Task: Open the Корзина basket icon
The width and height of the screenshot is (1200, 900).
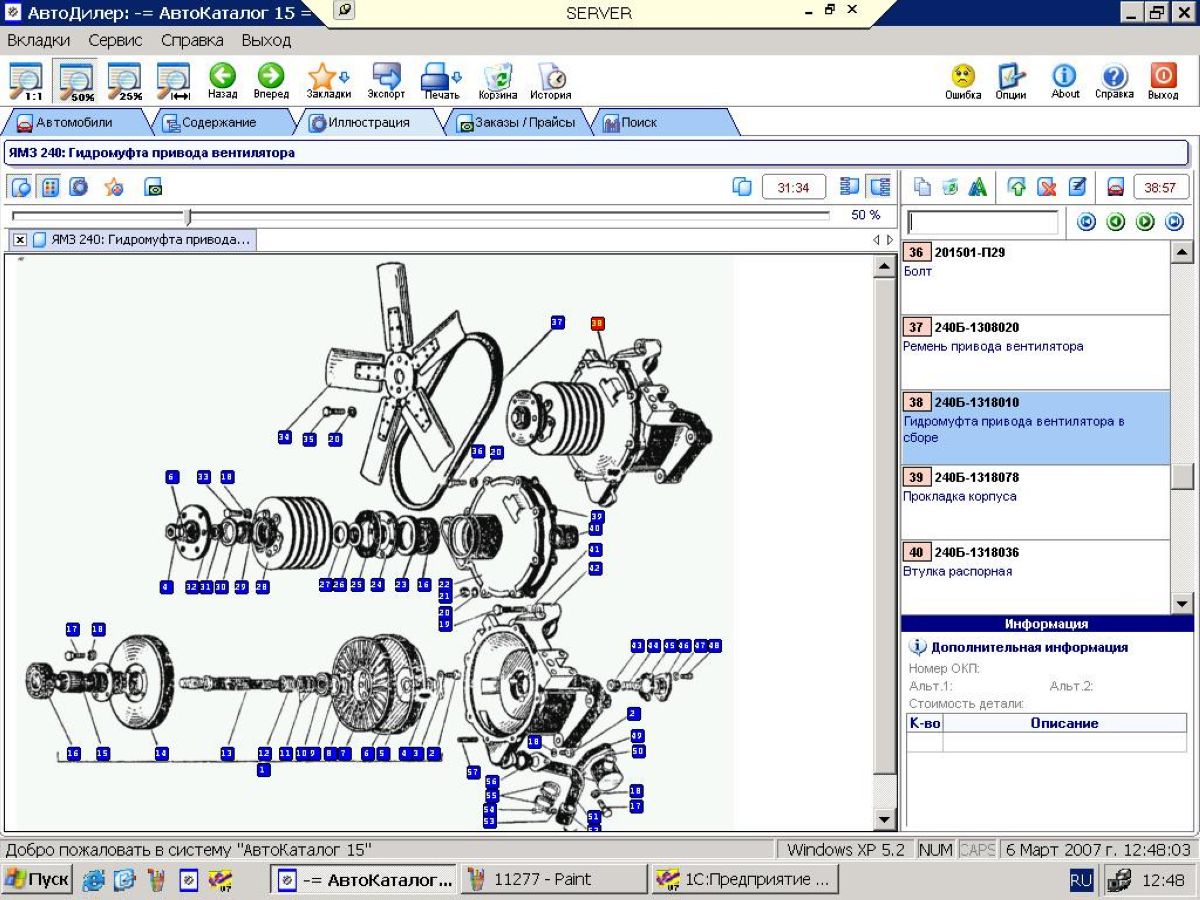Action: point(498,77)
